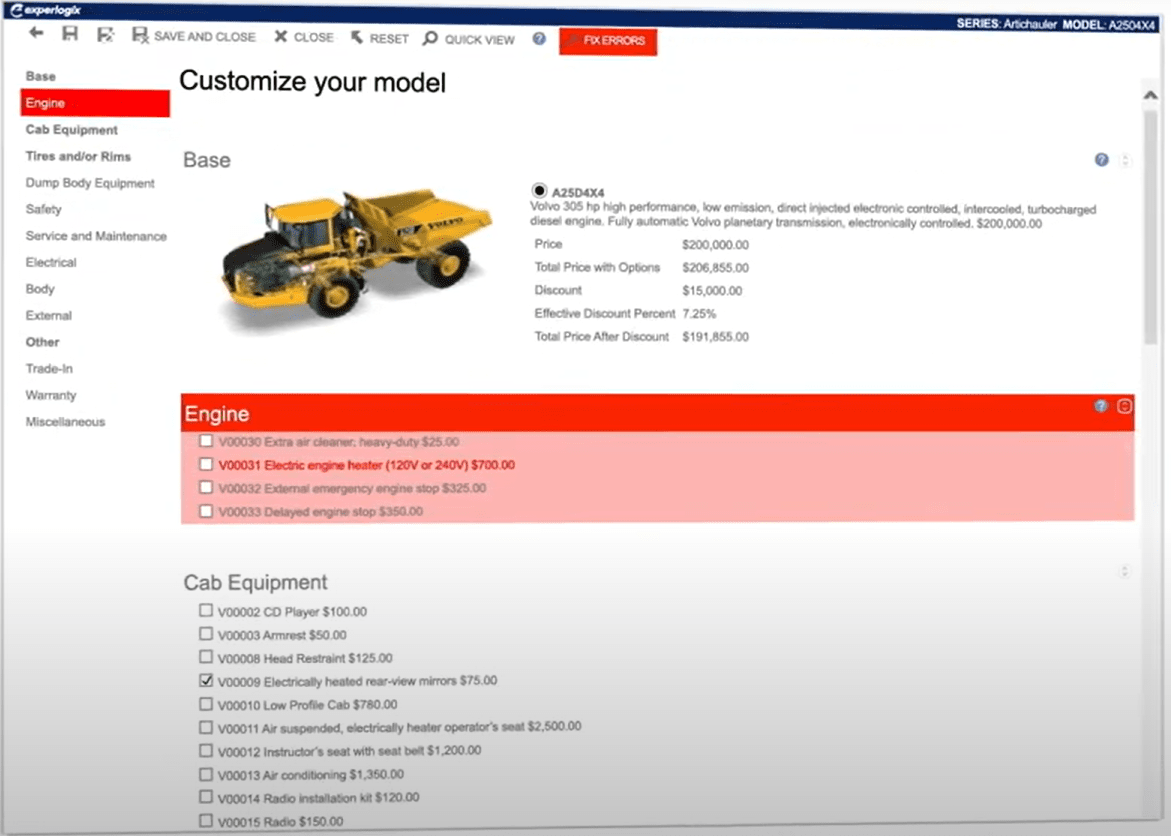
Task: Open Quick View using its magnifier icon
Action: coord(429,39)
